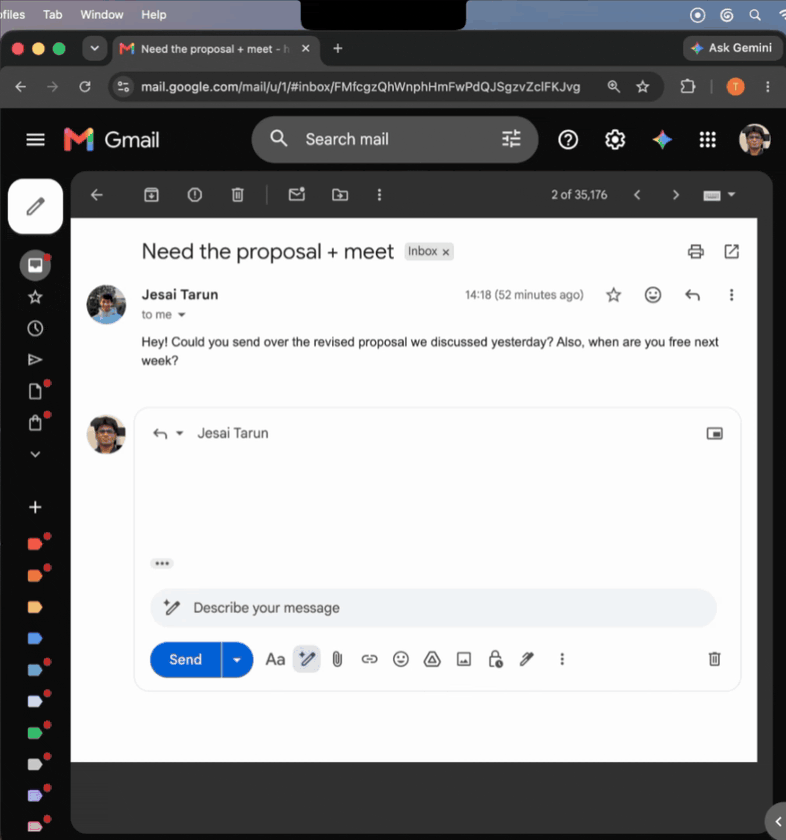Insert files using Google Drive
786x840 pixels.
click(432, 659)
